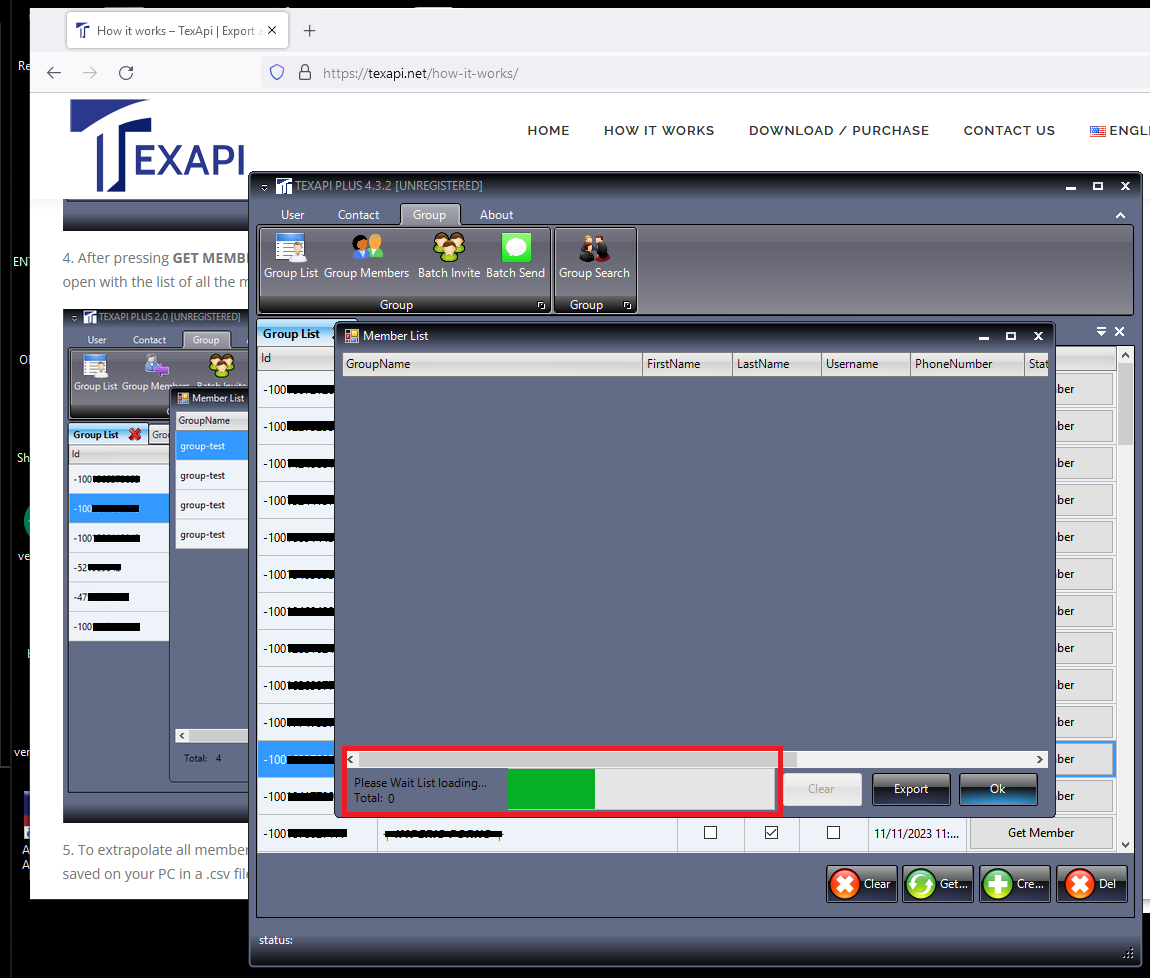Launch the Batch Invite tool
The image size is (1150, 978).
[x=449, y=256]
